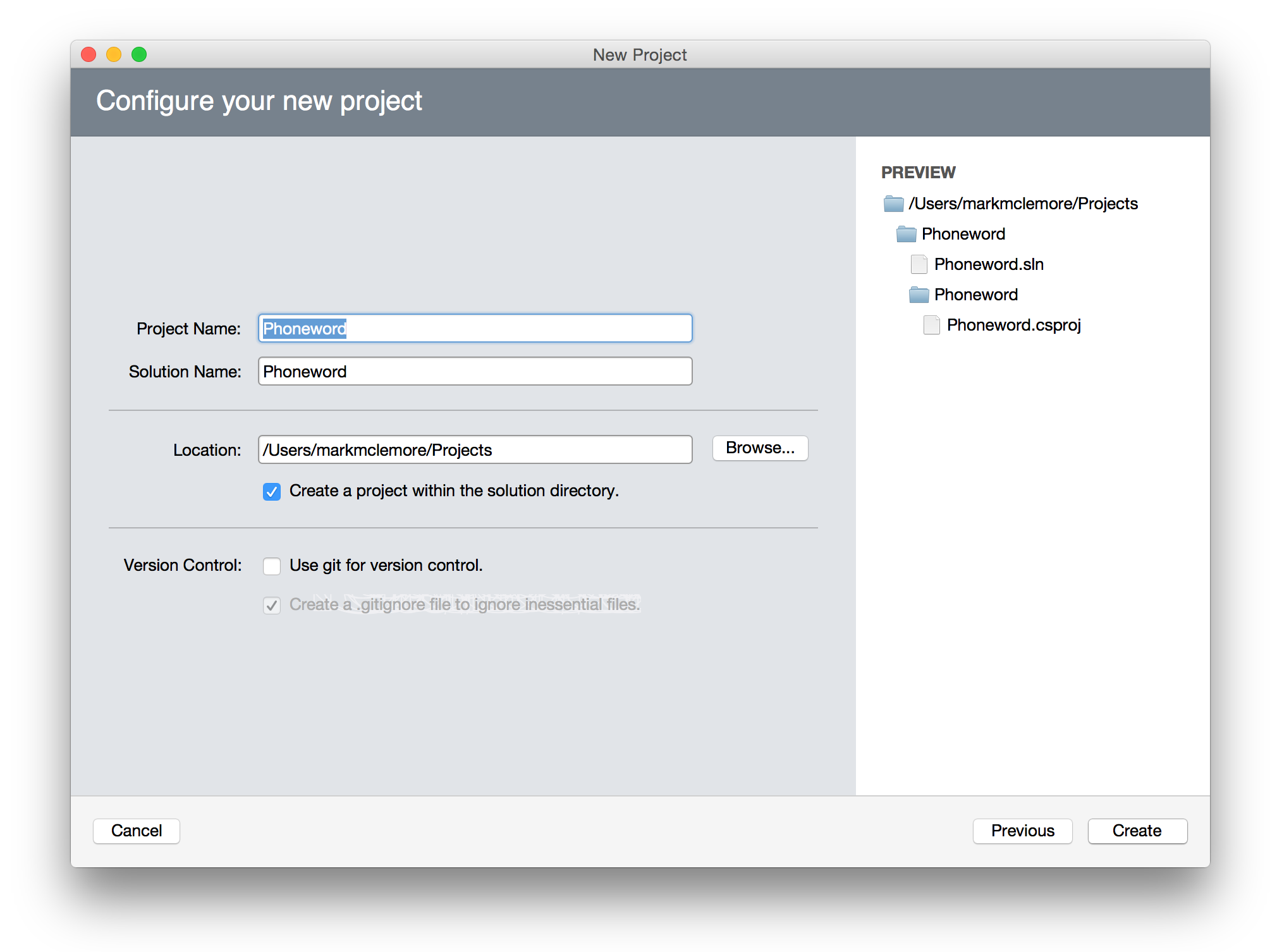The image size is (1277, 952).
Task: Click the Phoneword.sln file icon
Action: (919, 264)
